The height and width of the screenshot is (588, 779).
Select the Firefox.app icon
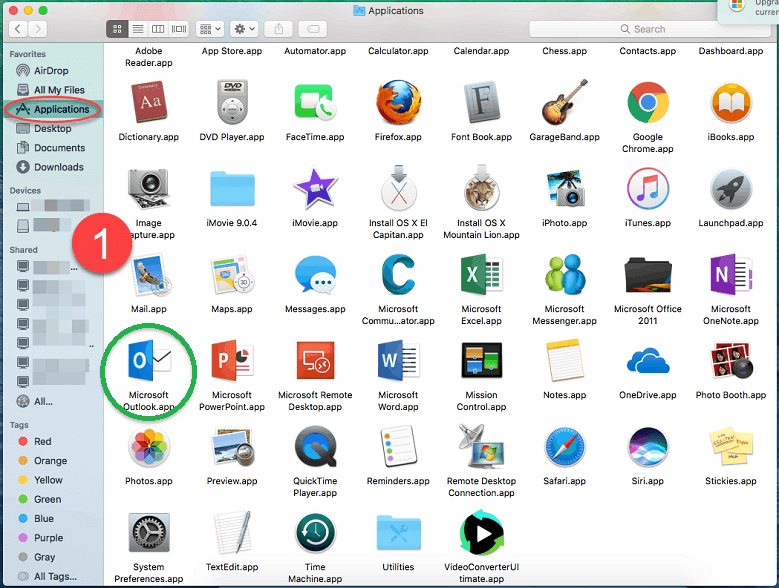pyautogui.click(x=398, y=102)
